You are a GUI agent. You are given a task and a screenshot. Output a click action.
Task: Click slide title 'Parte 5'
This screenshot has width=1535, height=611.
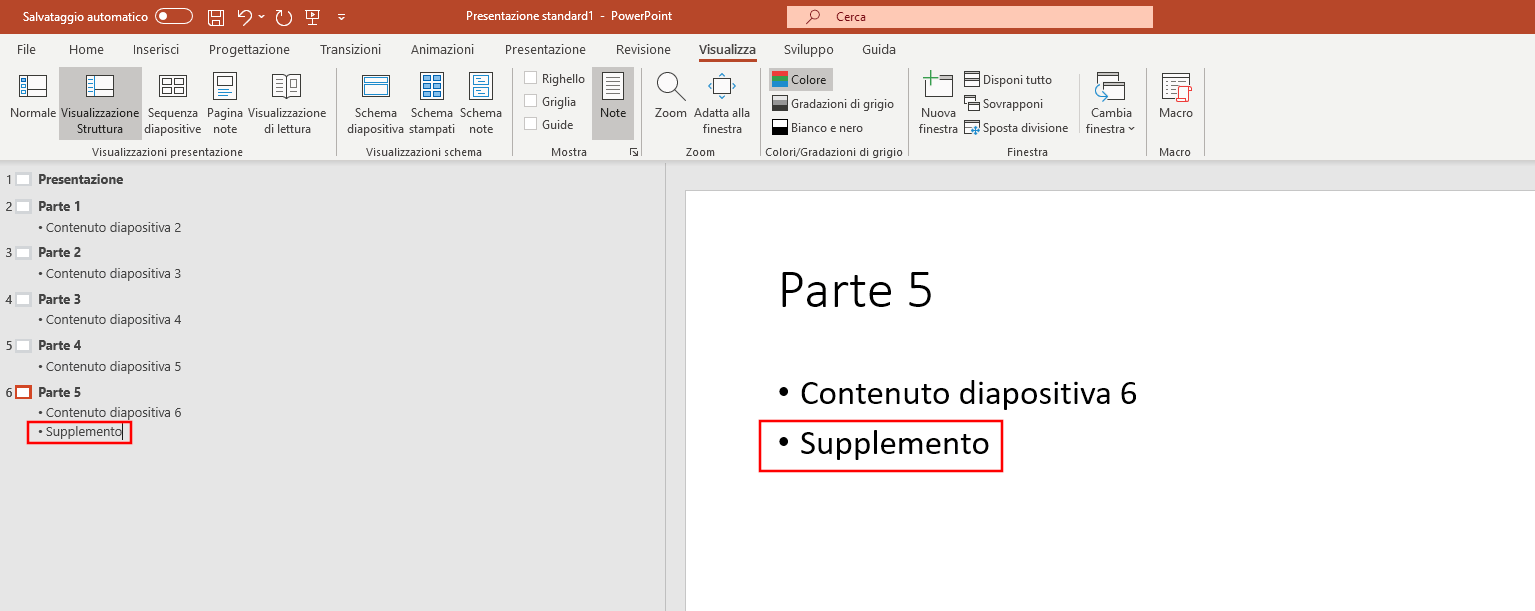855,290
